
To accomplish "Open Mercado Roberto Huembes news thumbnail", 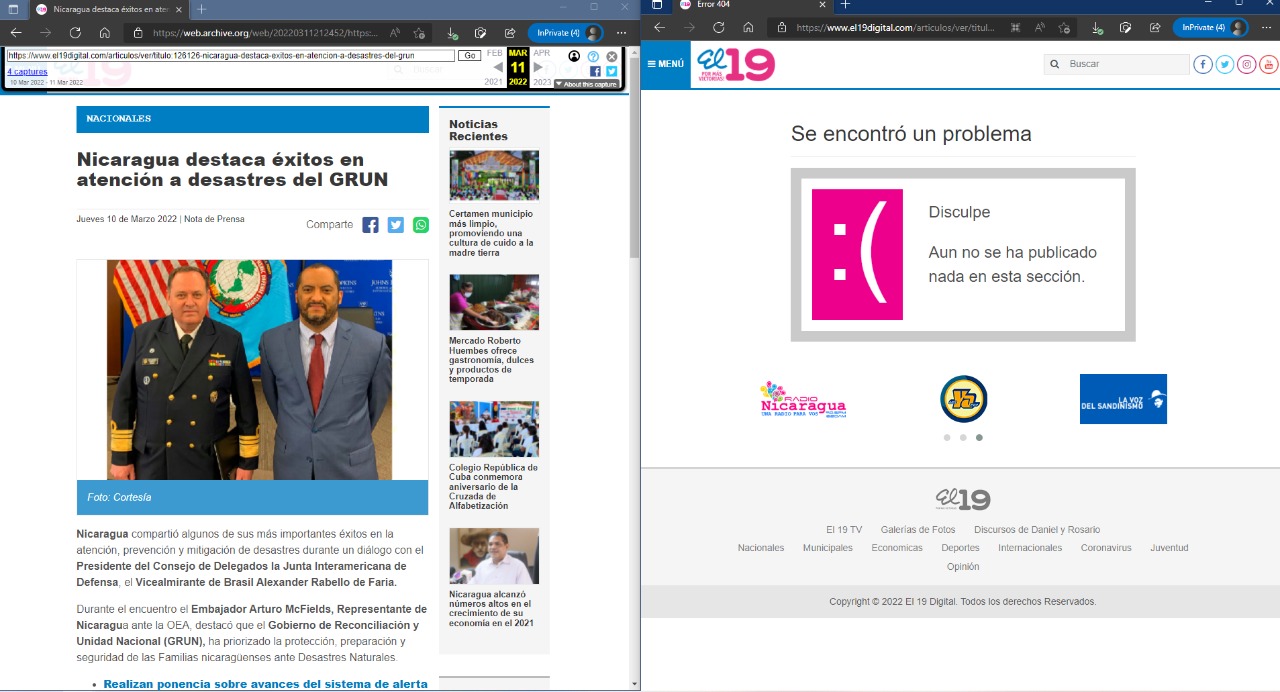I will pos(494,303).
